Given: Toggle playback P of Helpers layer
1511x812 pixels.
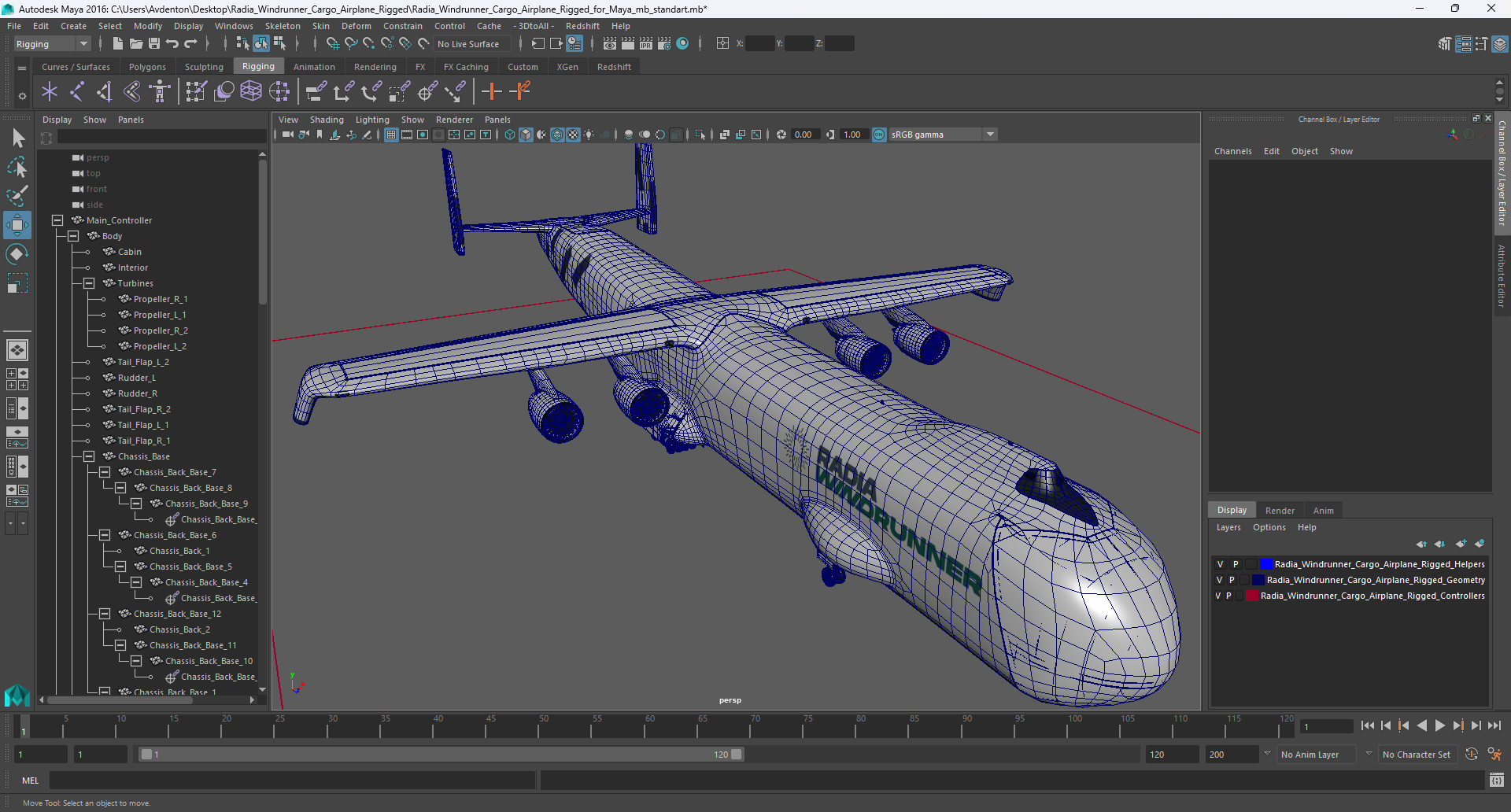Looking at the screenshot, I should coord(1236,564).
